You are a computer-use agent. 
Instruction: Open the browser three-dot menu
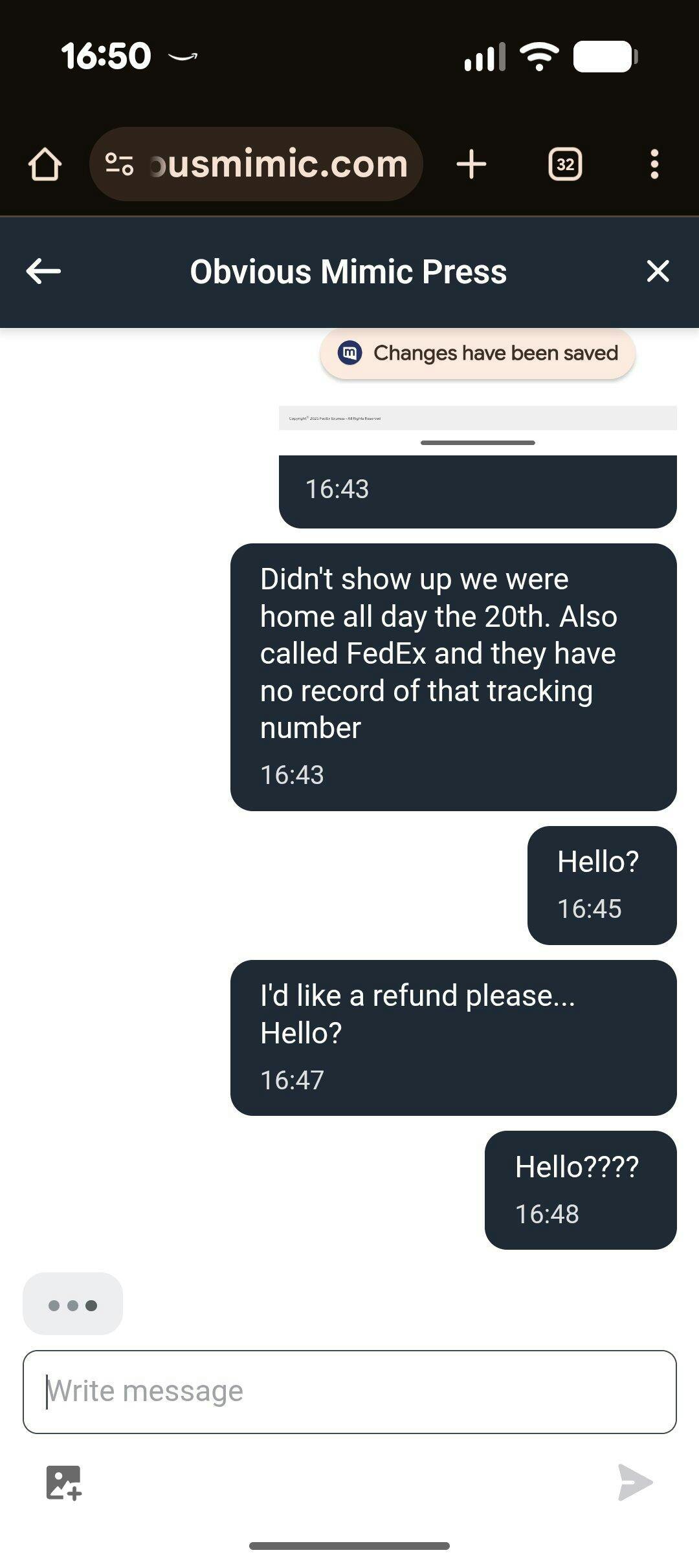pyautogui.click(x=654, y=164)
